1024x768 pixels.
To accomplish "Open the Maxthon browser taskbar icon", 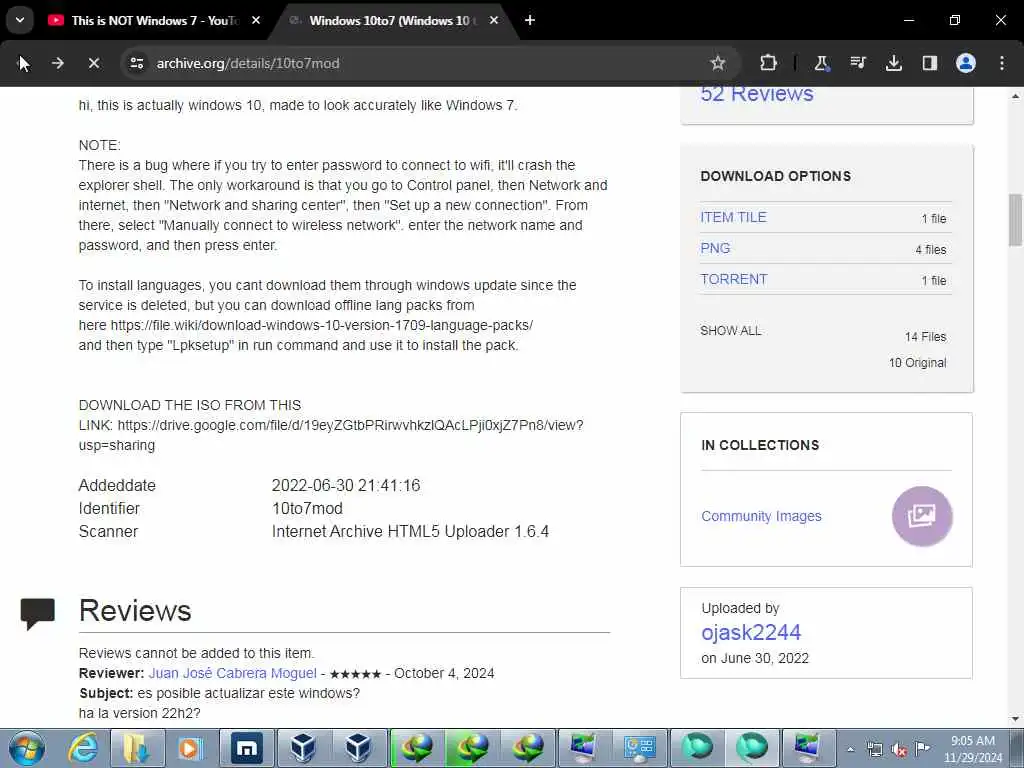I will tap(246, 748).
